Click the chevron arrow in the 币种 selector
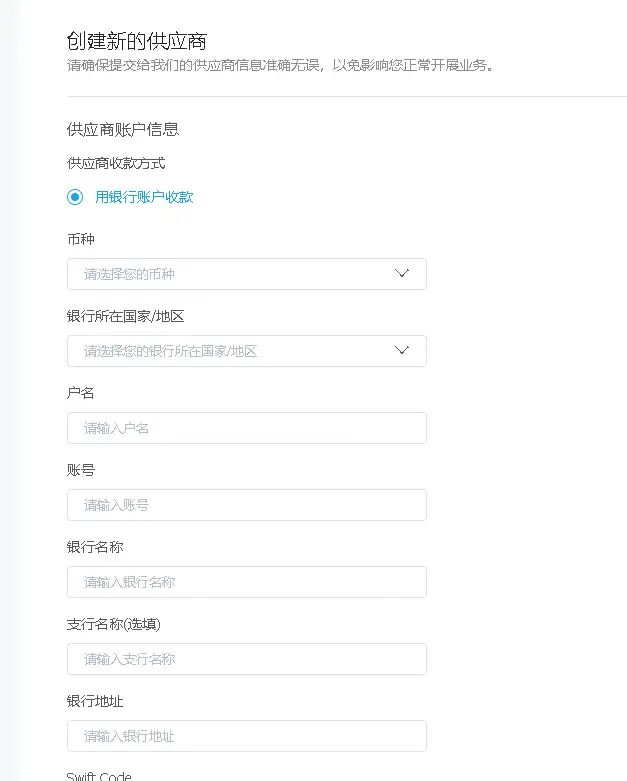The width and height of the screenshot is (627, 781). click(x=402, y=274)
